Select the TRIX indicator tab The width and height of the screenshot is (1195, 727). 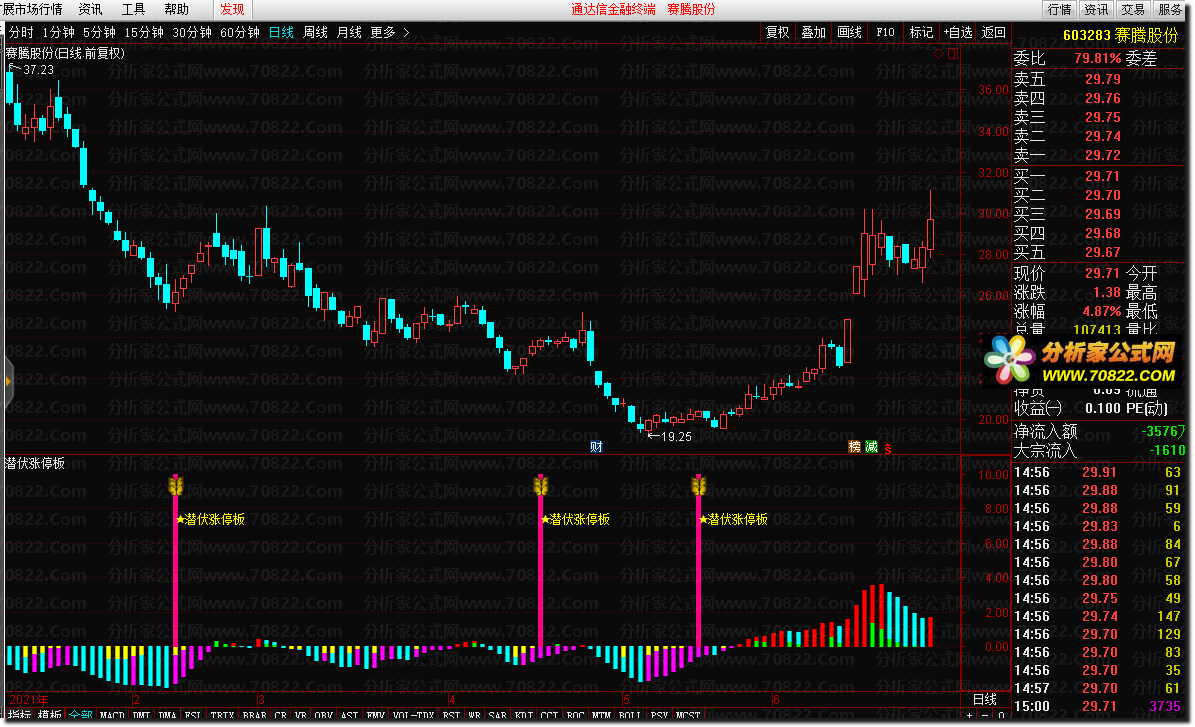(x=223, y=715)
